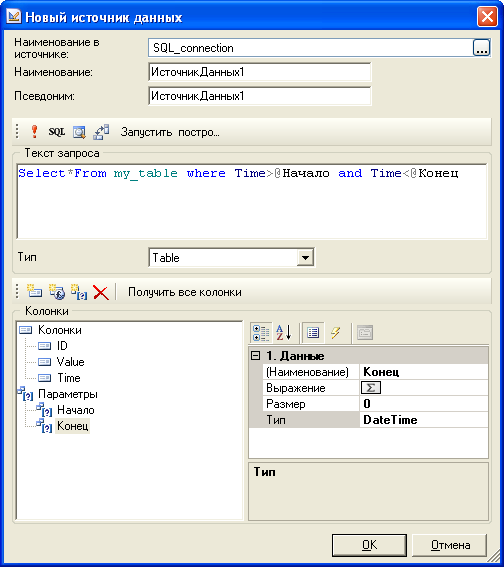
Task: Click the SQL toolbar icon
Action: pos(57,132)
